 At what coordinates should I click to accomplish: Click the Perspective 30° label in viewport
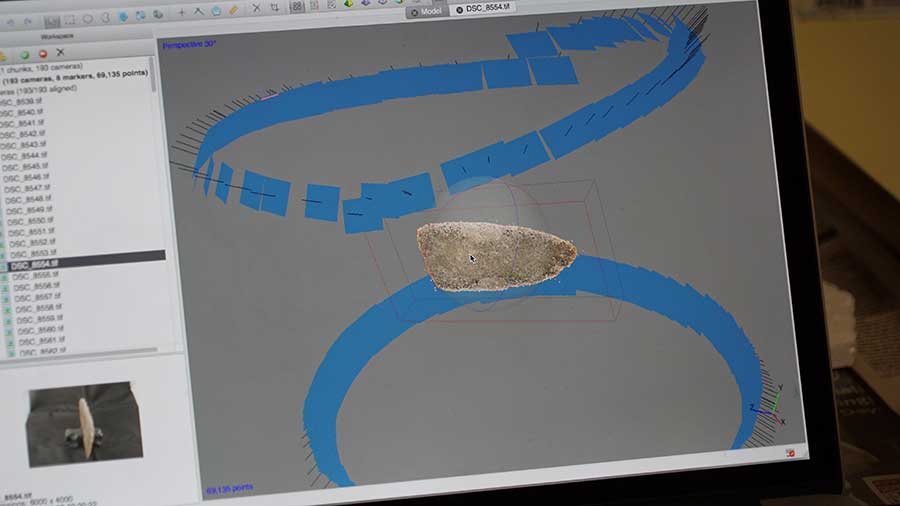[189, 44]
